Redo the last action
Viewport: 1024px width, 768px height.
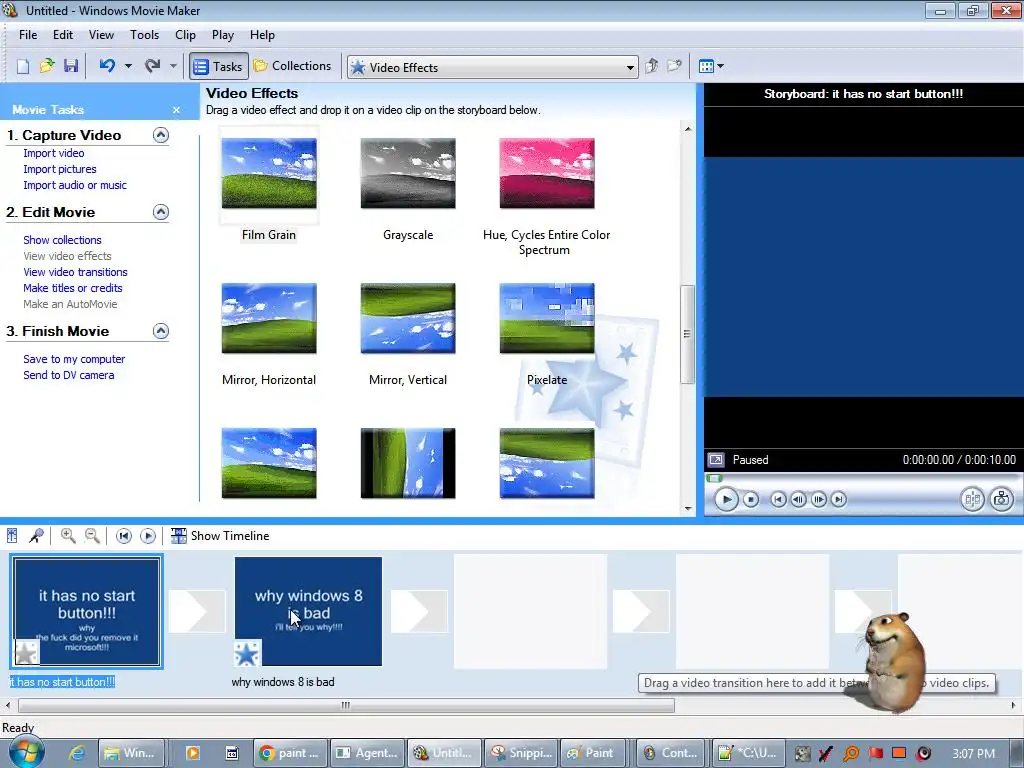(152, 66)
